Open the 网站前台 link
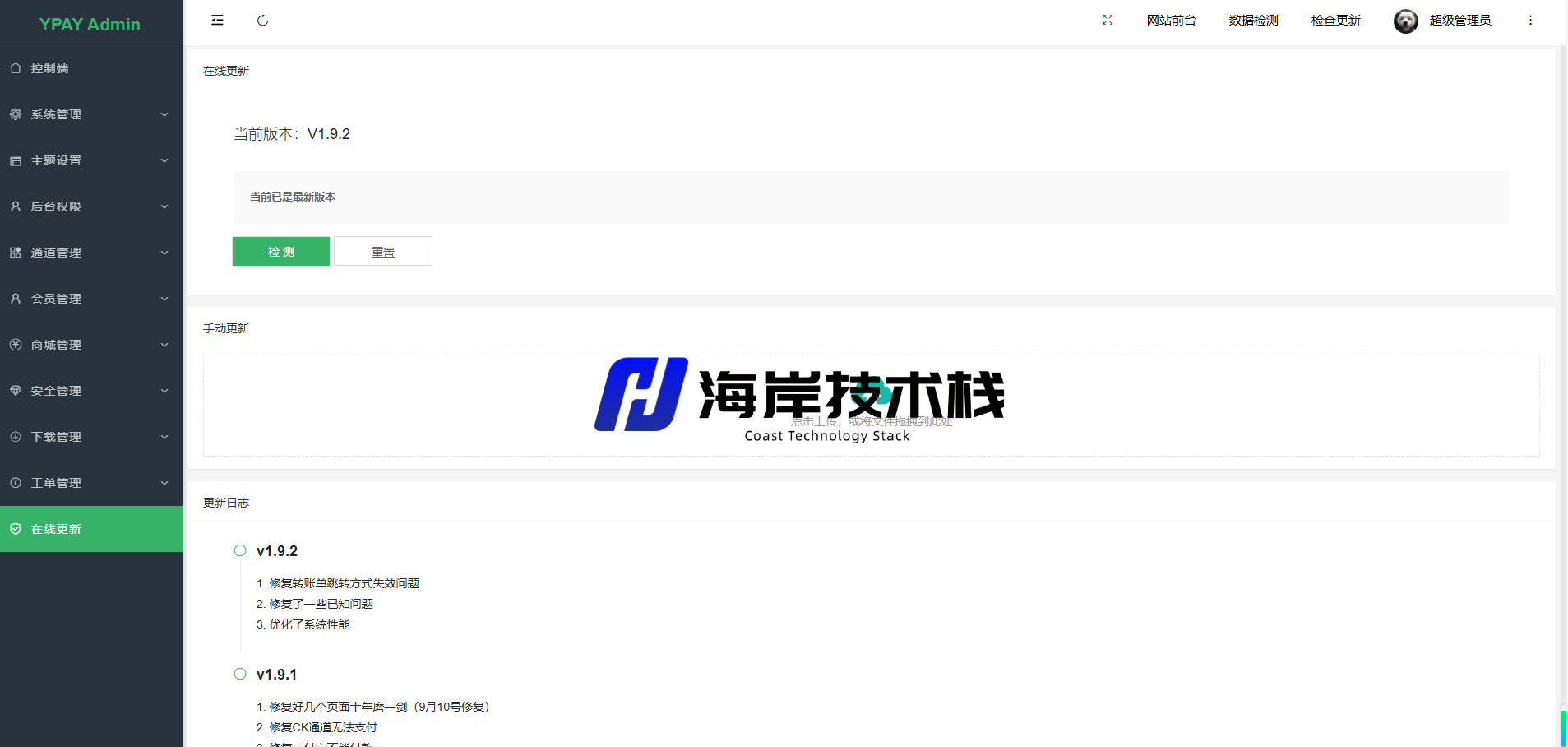Screen dimensions: 1568x747 tap(1172, 21)
